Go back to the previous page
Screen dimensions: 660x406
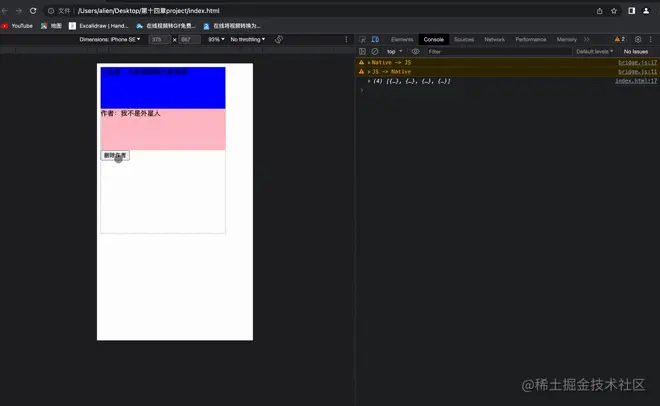pos(5,11)
